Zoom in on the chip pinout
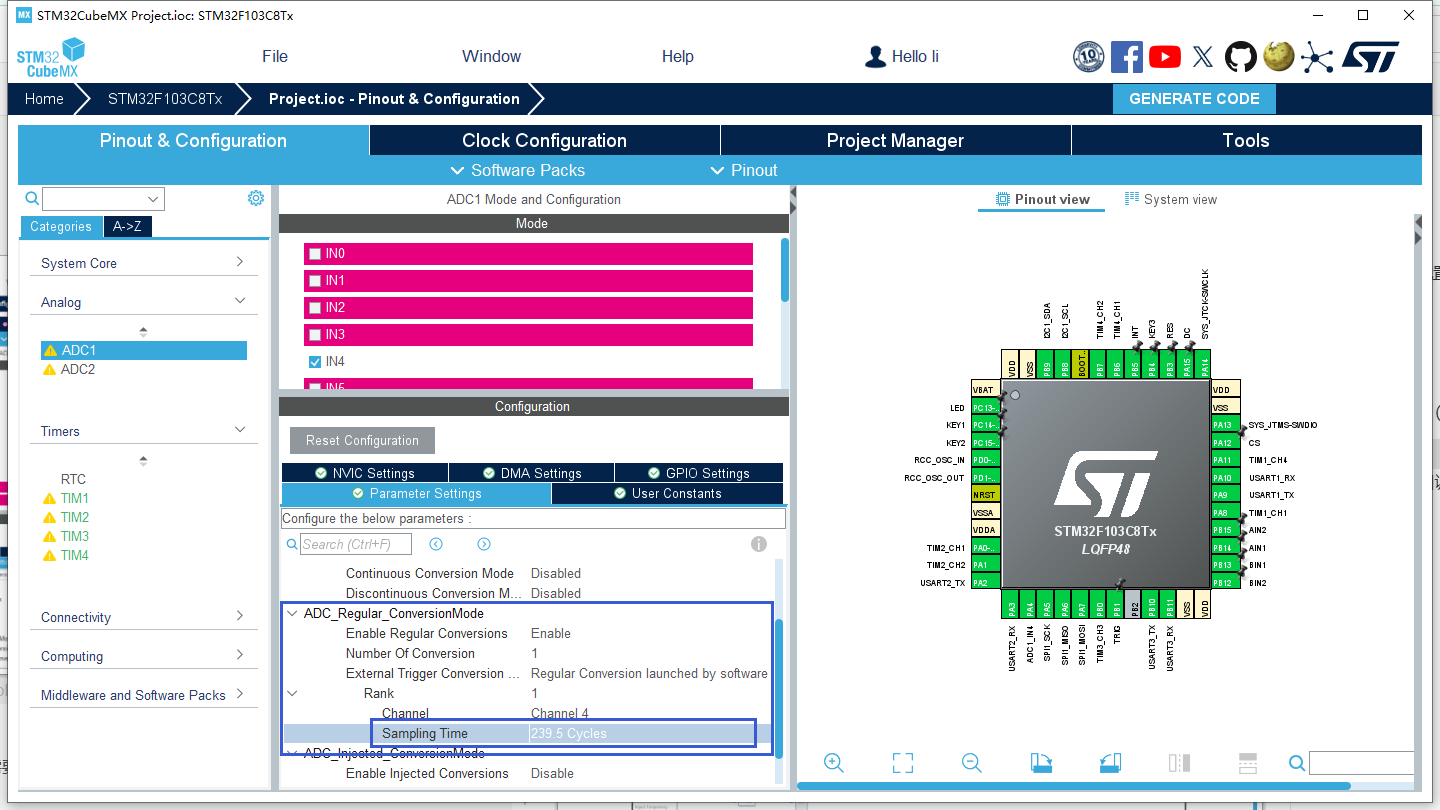The image size is (1440, 810). click(834, 763)
